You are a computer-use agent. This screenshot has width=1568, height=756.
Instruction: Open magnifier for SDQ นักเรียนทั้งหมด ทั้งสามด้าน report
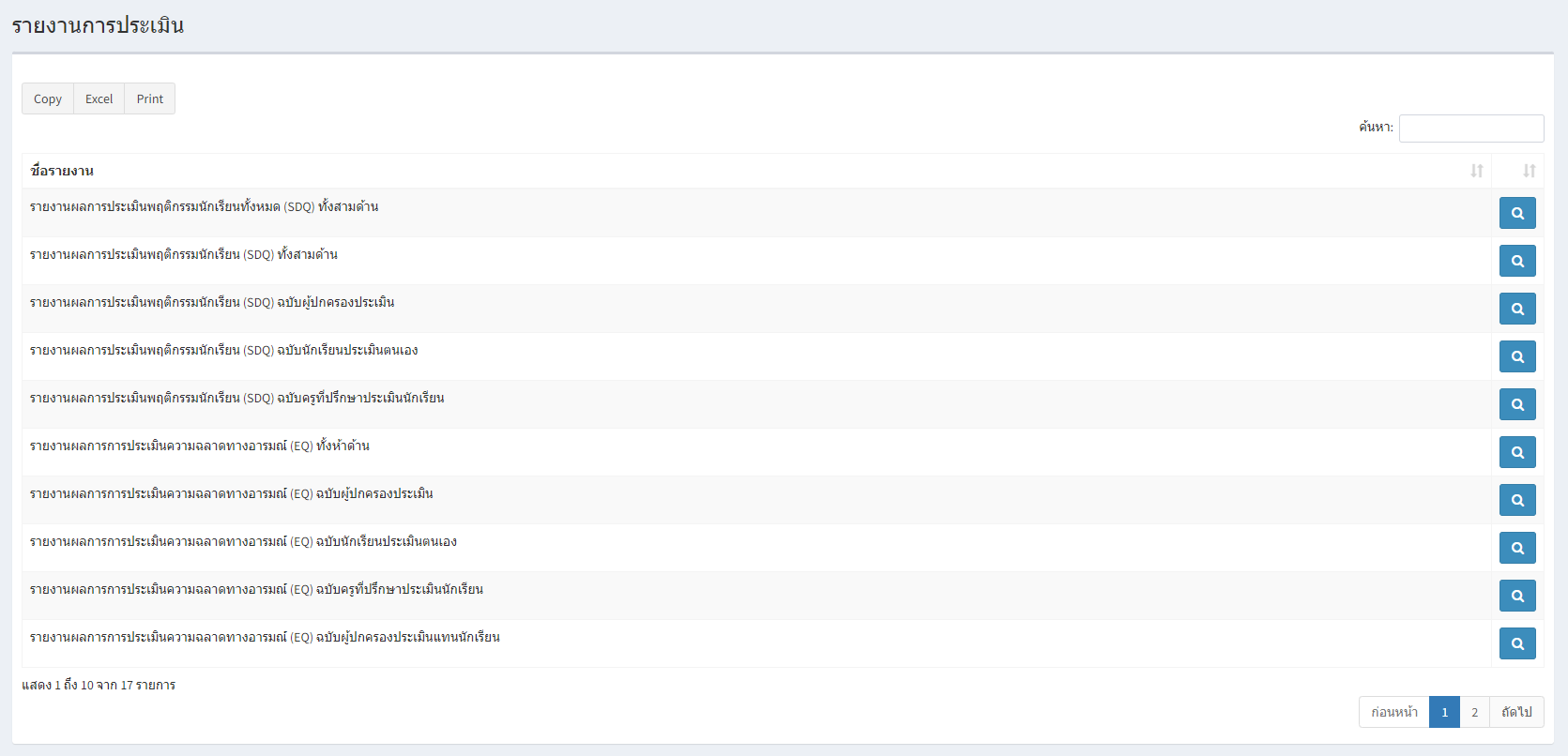[x=1517, y=213]
